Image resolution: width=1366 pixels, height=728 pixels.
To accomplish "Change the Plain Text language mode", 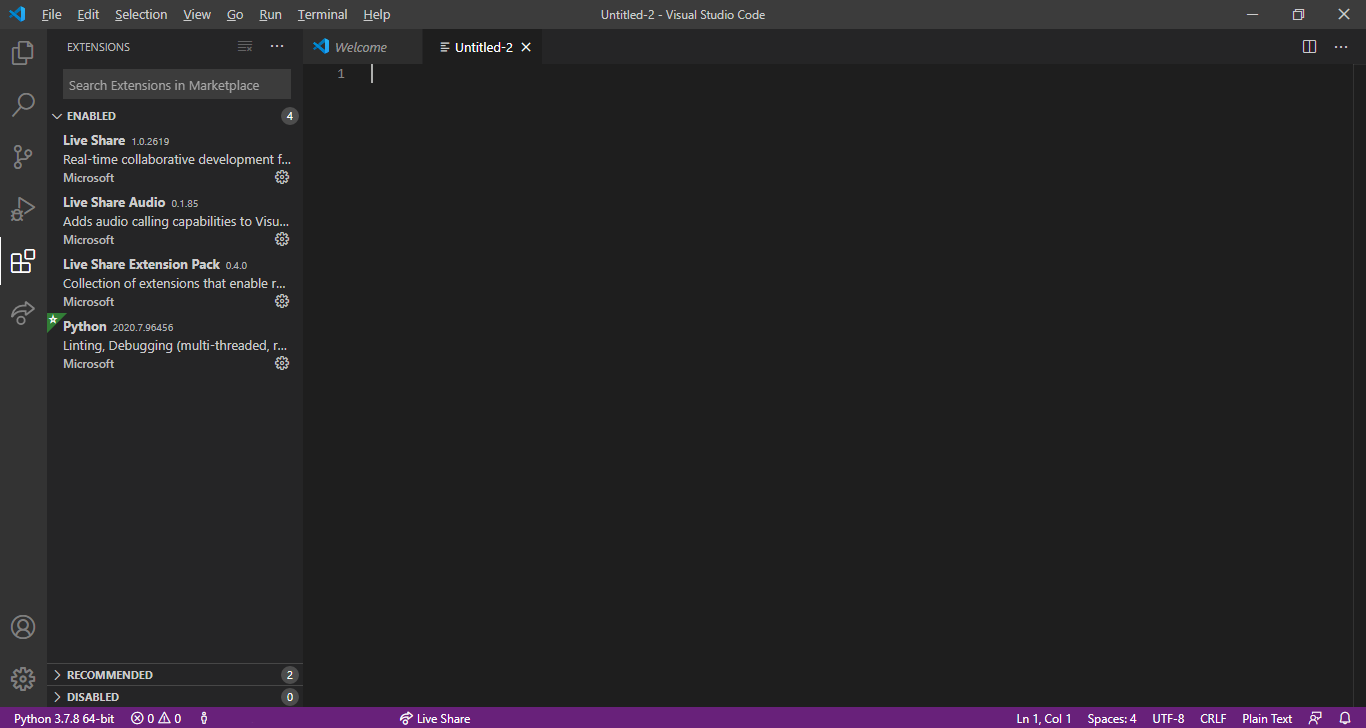I will point(1267,718).
